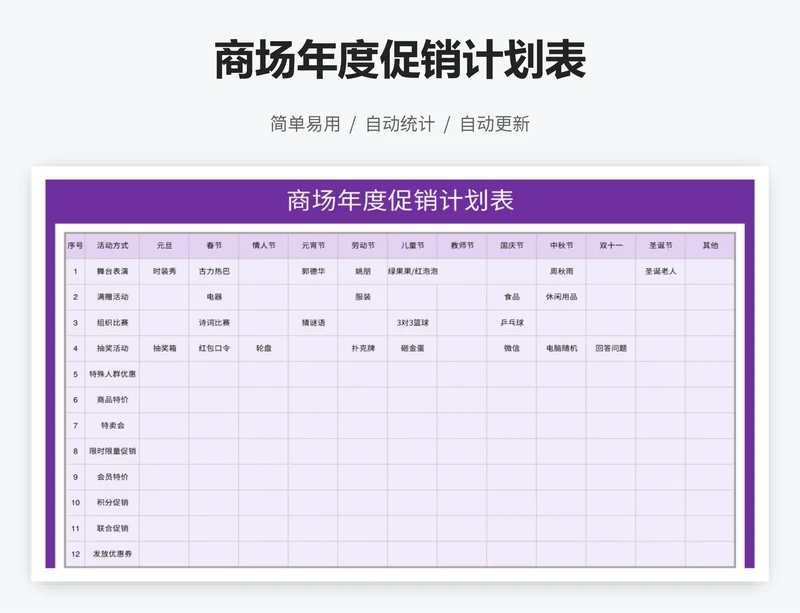
Task: Click the '诗词比赛' cell
Action: pyautogui.click(x=214, y=323)
